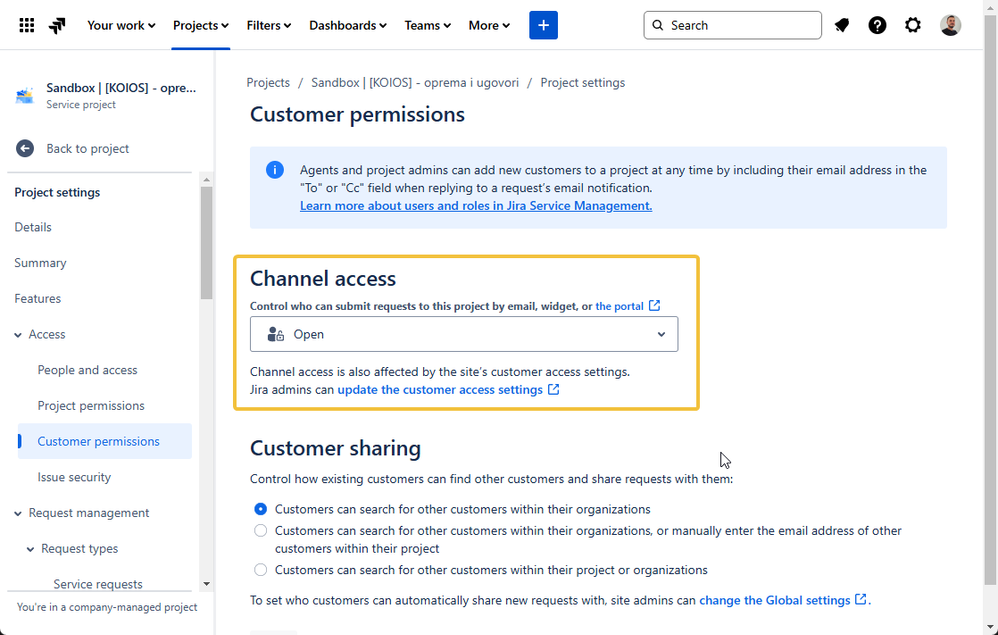
Task: Open Details in project settings
Action: 33,227
